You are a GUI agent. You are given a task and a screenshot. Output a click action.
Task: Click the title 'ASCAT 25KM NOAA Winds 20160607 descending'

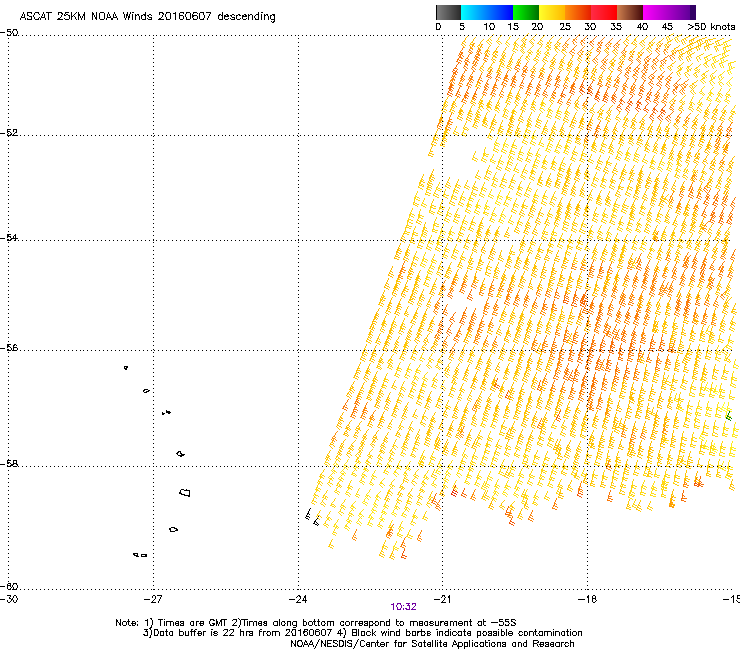point(147,17)
